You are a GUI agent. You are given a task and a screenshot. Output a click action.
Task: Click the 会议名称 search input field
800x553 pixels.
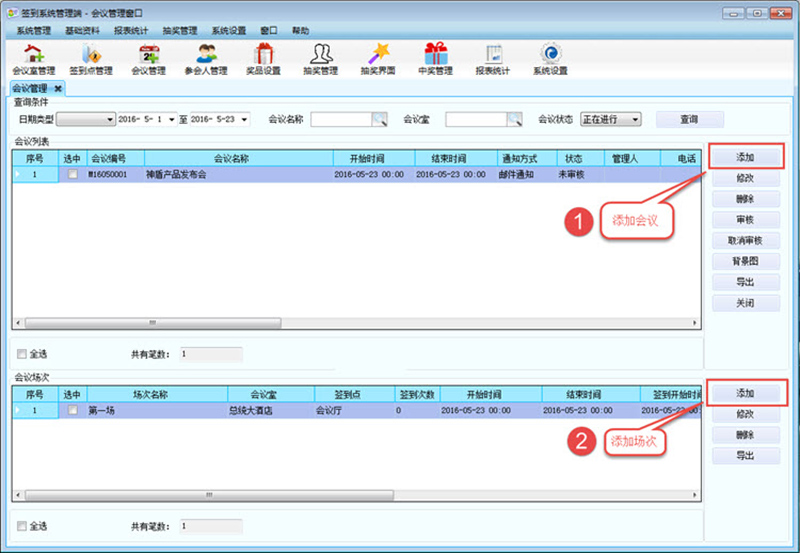pyautogui.click(x=341, y=119)
